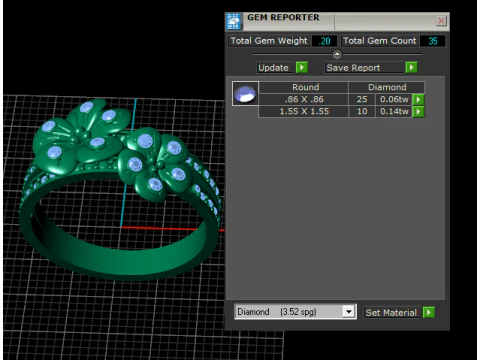Click the 0.06tw weight cell
480x360 pixels.
click(394, 99)
